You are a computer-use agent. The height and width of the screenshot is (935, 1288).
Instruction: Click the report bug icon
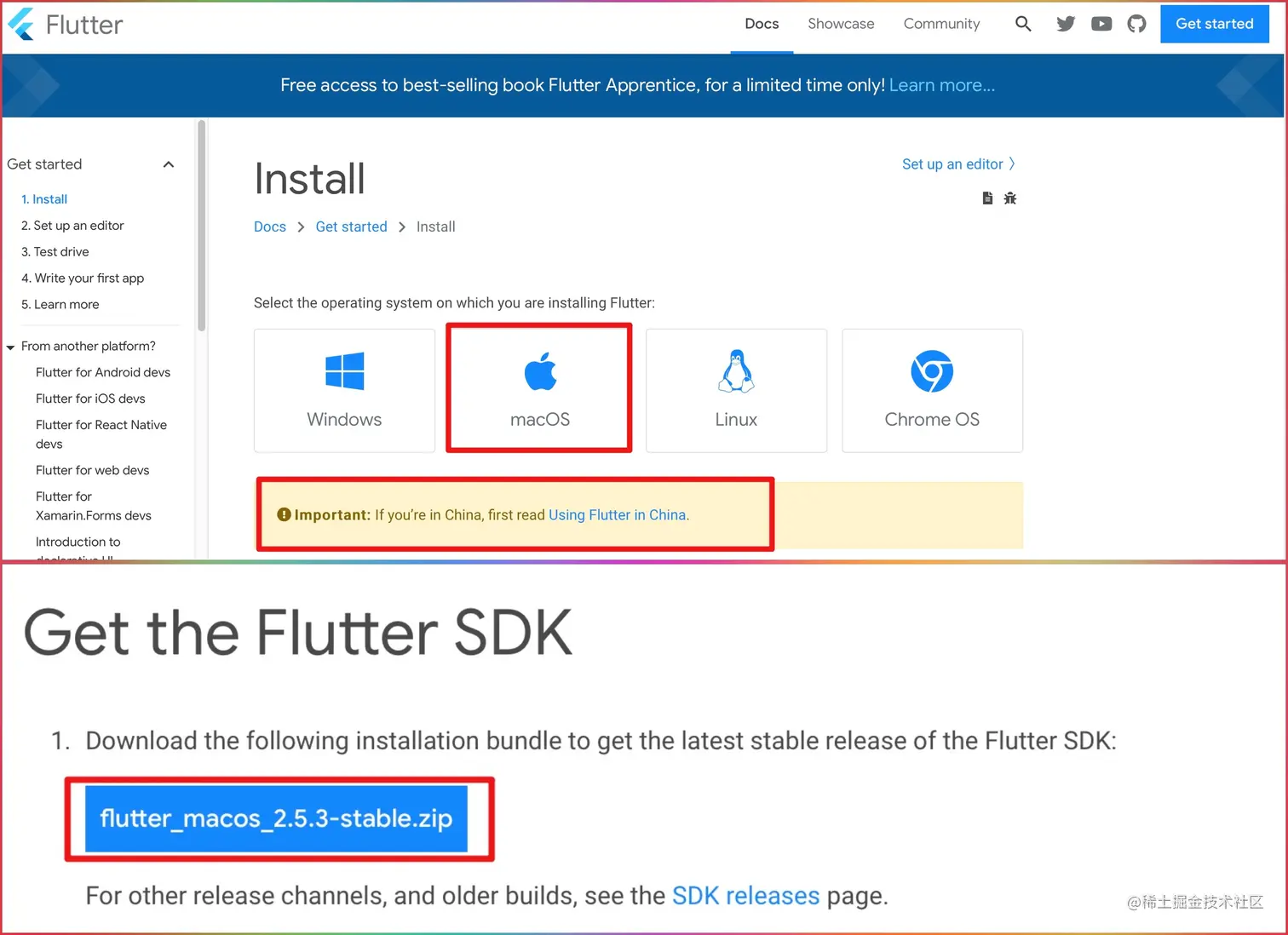click(x=1010, y=198)
